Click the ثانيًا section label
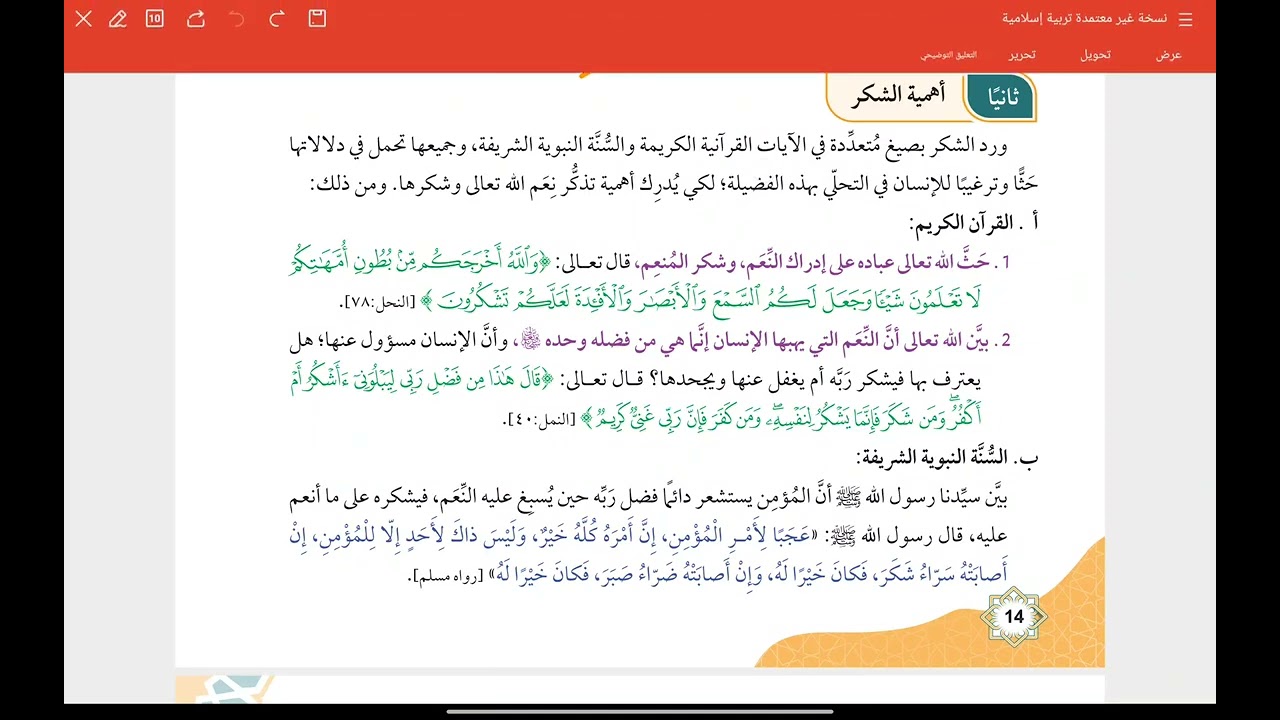Screen dimensions: 1280x720 (x=1003, y=97)
